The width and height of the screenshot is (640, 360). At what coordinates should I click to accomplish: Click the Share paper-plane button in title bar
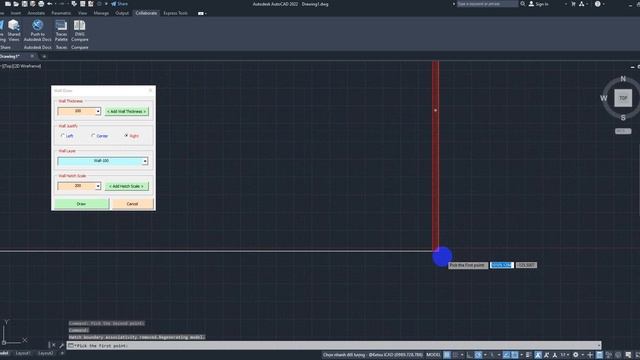(x=119, y=4)
